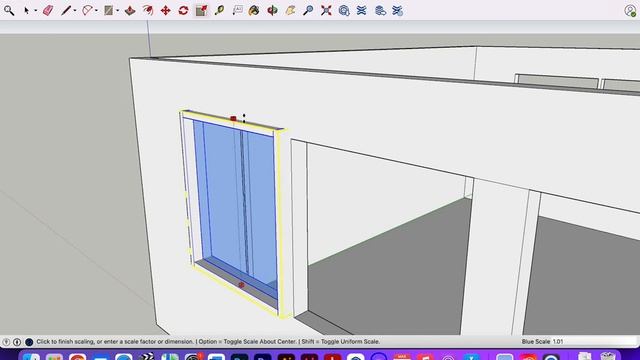
Task: Choose the Offset tool
Action: click(148, 11)
